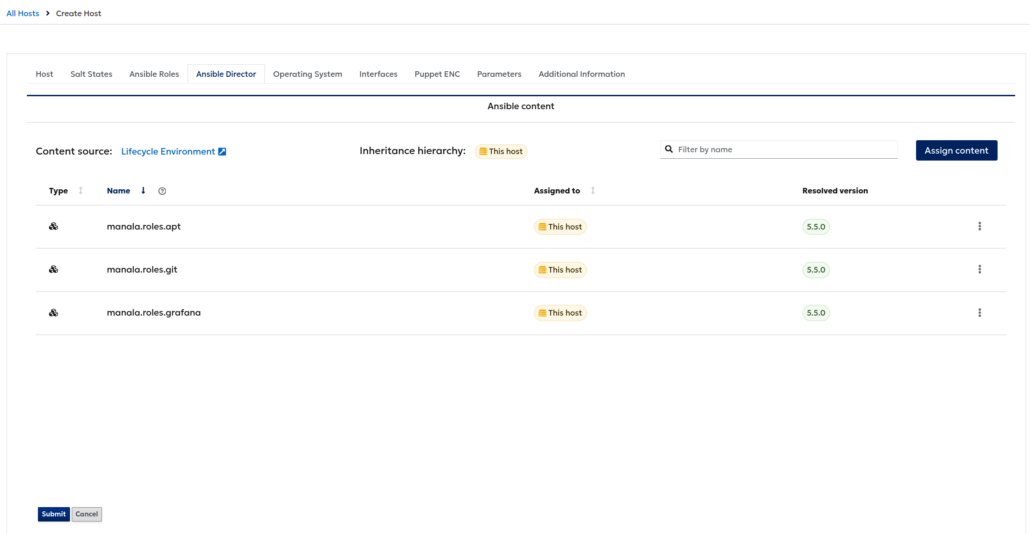Image resolution: width=1030 pixels, height=534 pixels.
Task: Toggle sort direction on Name column
Action: pos(143,190)
